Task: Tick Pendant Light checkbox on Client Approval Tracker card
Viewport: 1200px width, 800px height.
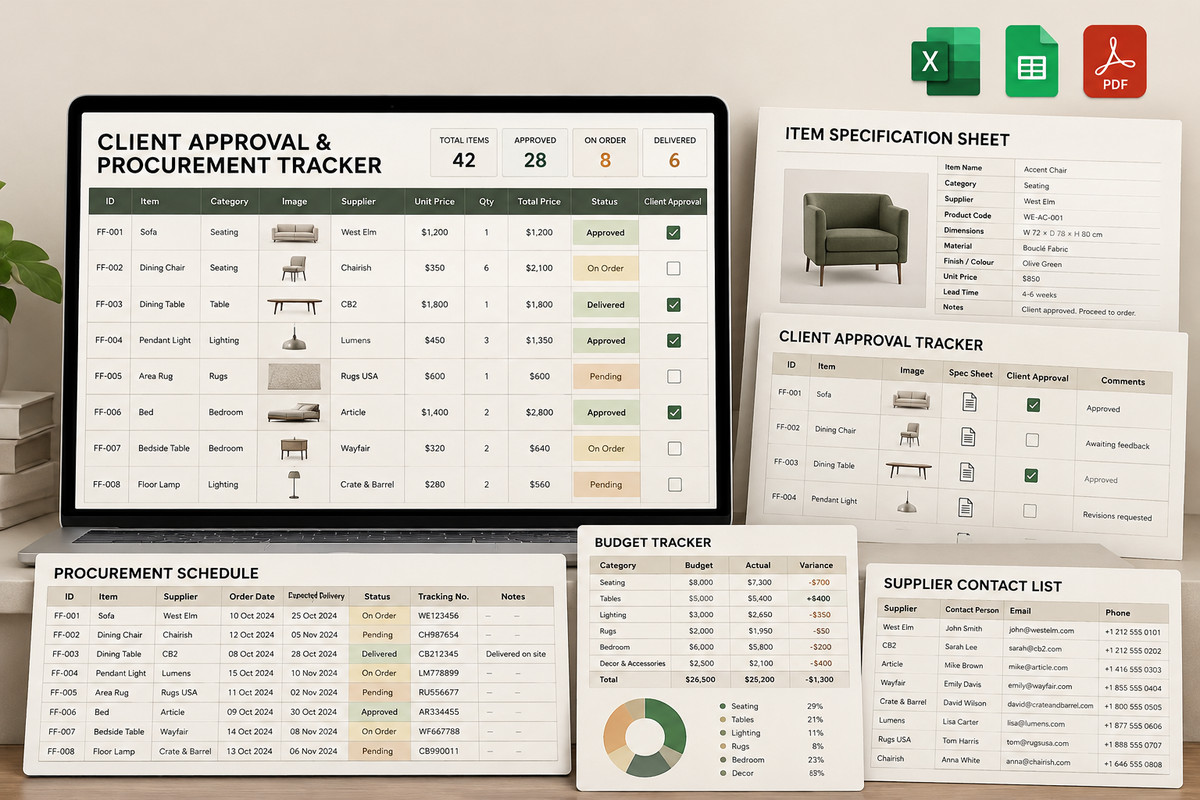Action: pyautogui.click(x=1031, y=511)
